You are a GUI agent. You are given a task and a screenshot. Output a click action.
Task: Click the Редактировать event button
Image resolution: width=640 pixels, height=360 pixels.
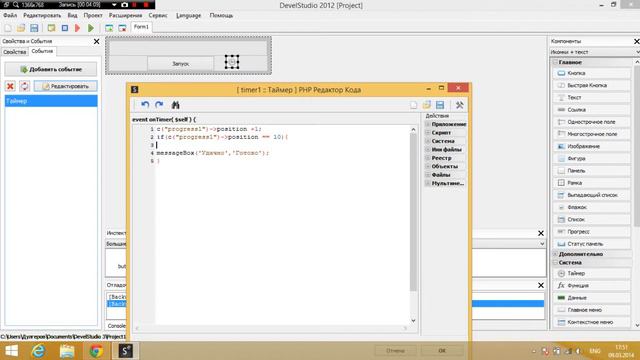(x=65, y=86)
